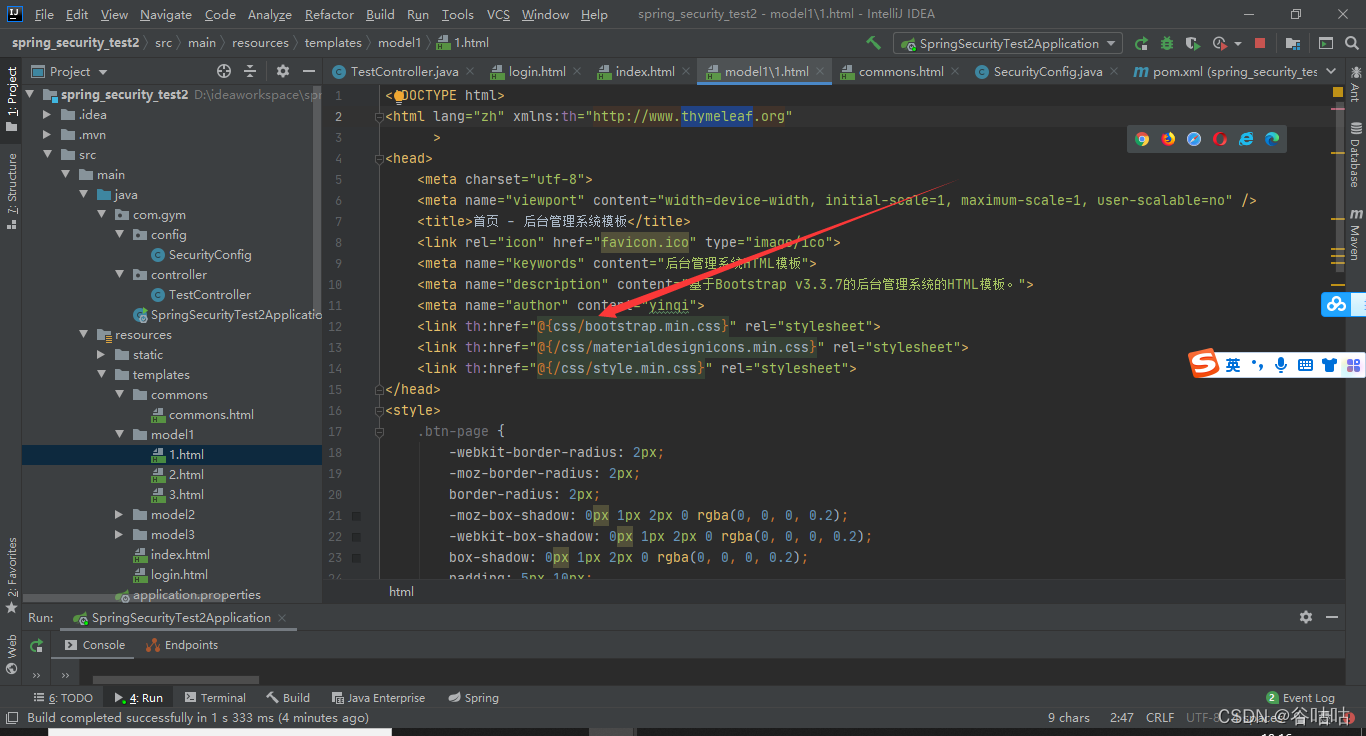Open the Endpoints tab in Run panel
Image resolution: width=1366 pixels, height=736 pixels.
click(x=182, y=645)
